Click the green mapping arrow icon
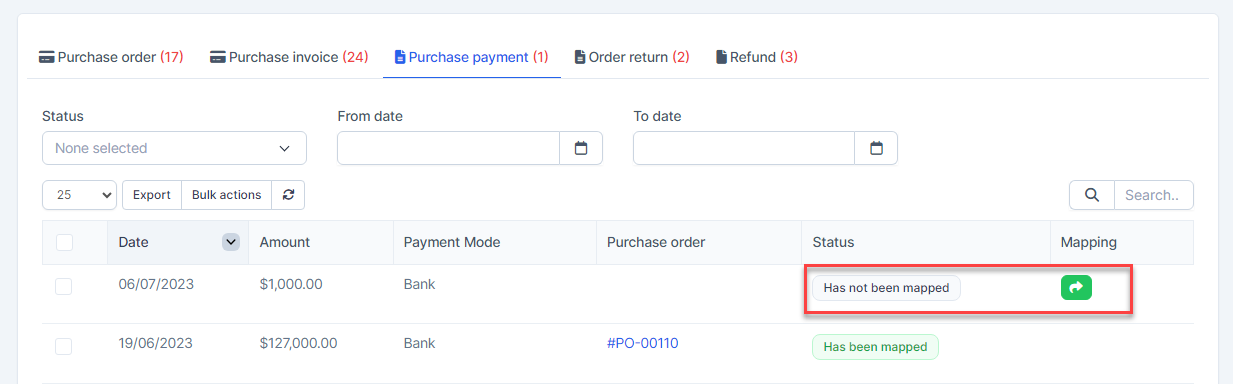Screen dimensions: 1233x384 tap(1076, 288)
